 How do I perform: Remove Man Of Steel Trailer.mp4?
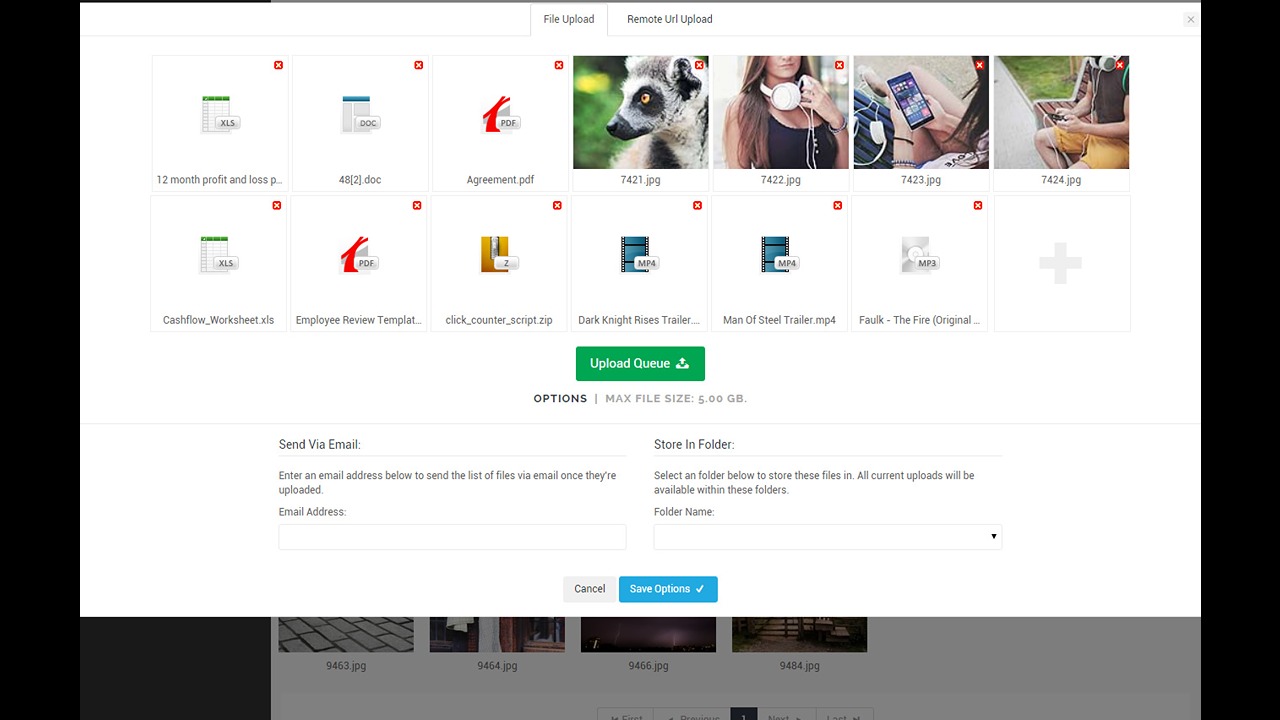pos(837,205)
